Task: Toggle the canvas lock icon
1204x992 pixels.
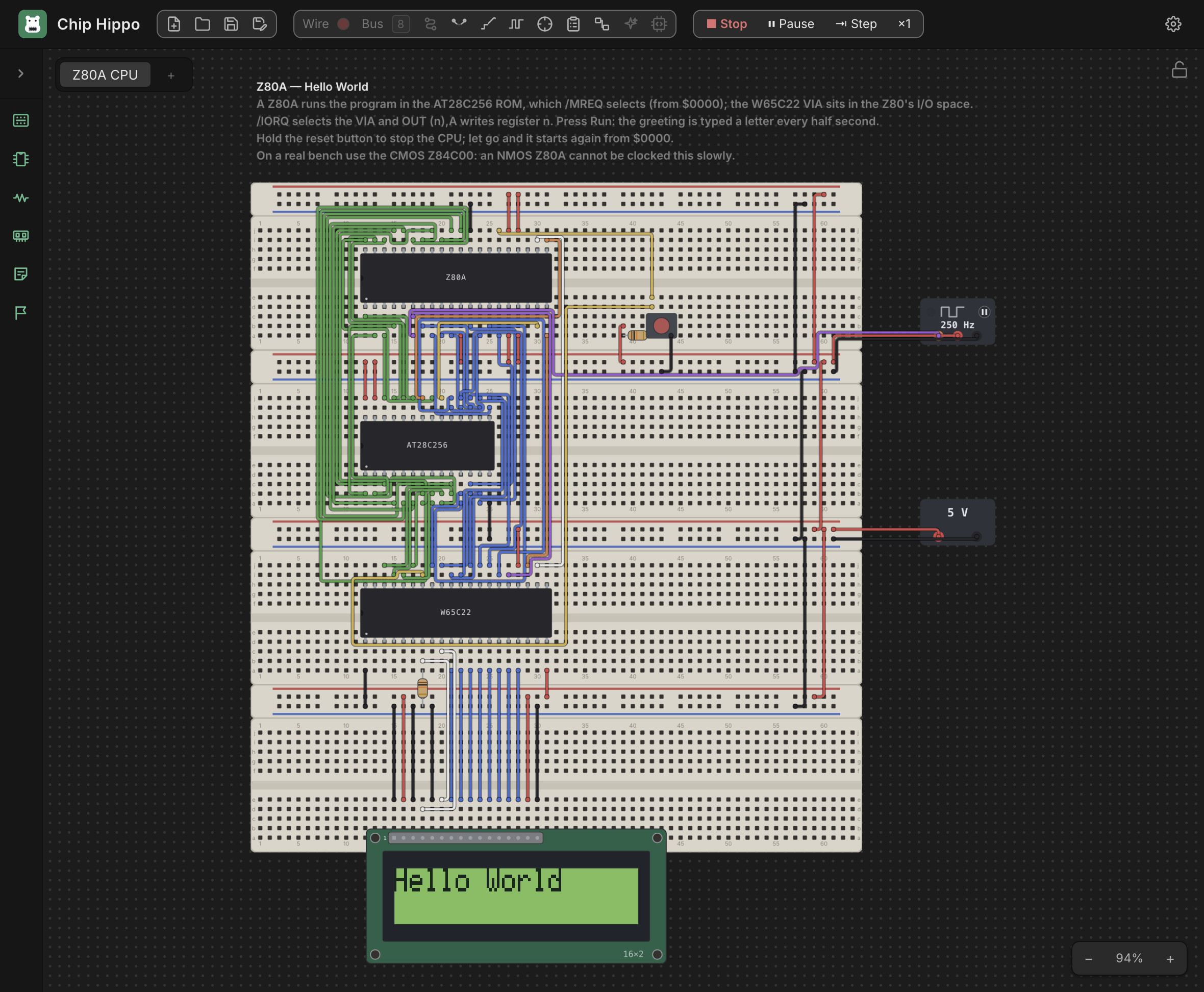Action: [x=1180, y=70]
